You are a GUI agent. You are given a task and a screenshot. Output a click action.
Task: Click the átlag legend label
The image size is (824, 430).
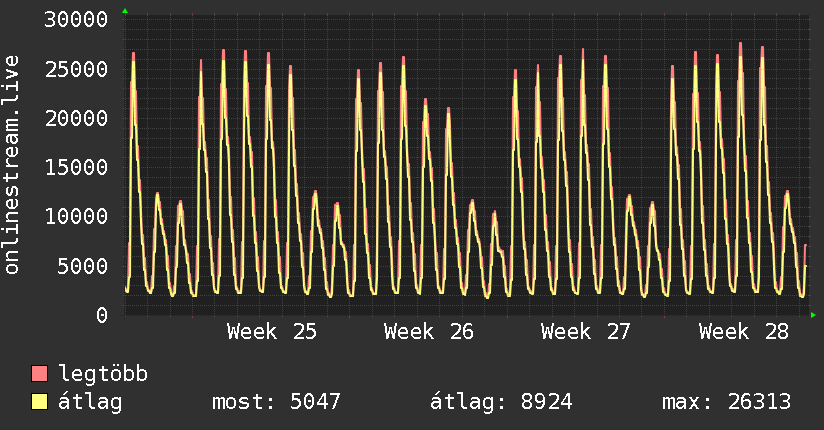(x=90, y=402)
